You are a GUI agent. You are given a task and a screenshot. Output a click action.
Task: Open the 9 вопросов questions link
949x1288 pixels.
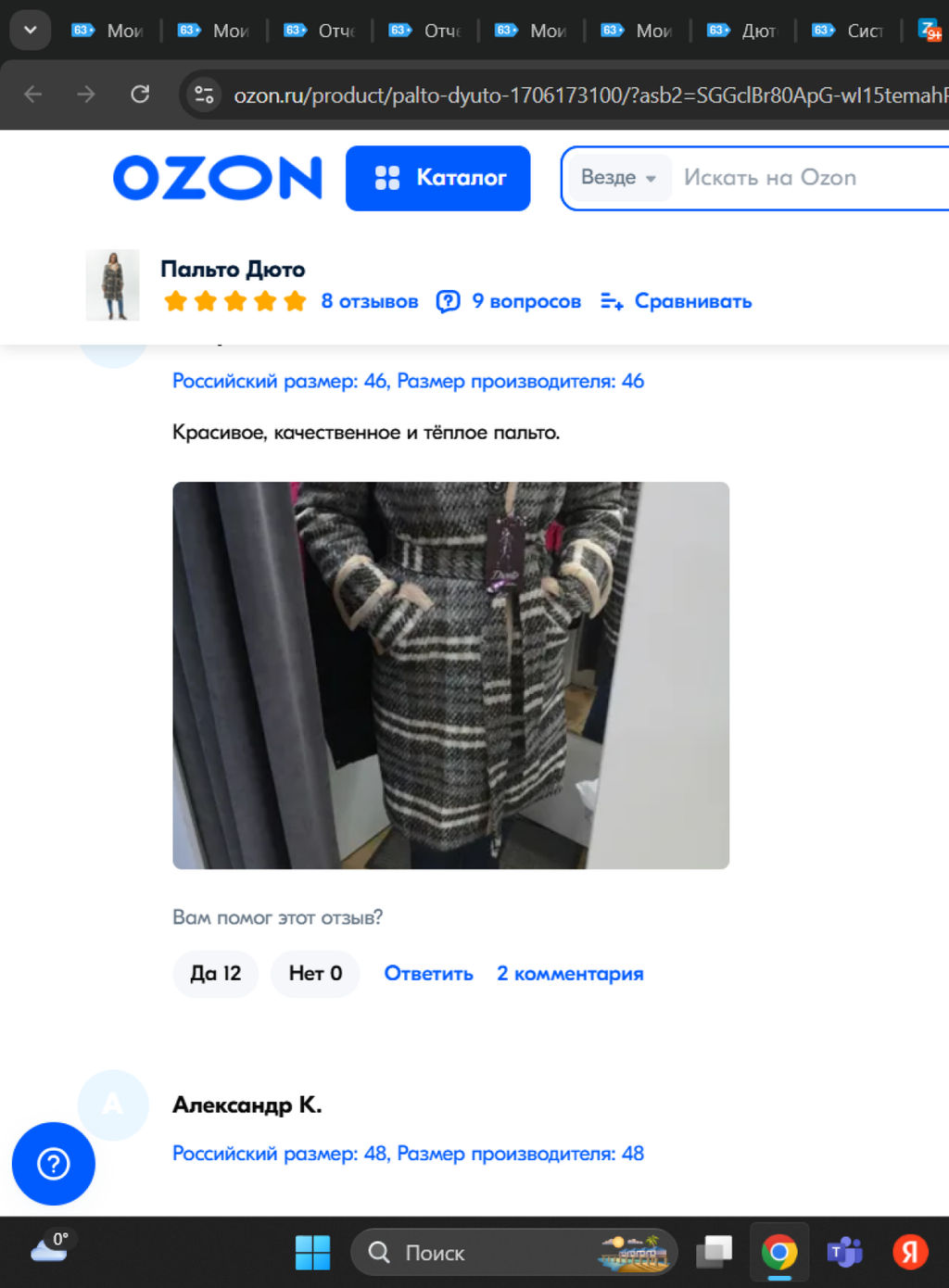tap(509, 301)
